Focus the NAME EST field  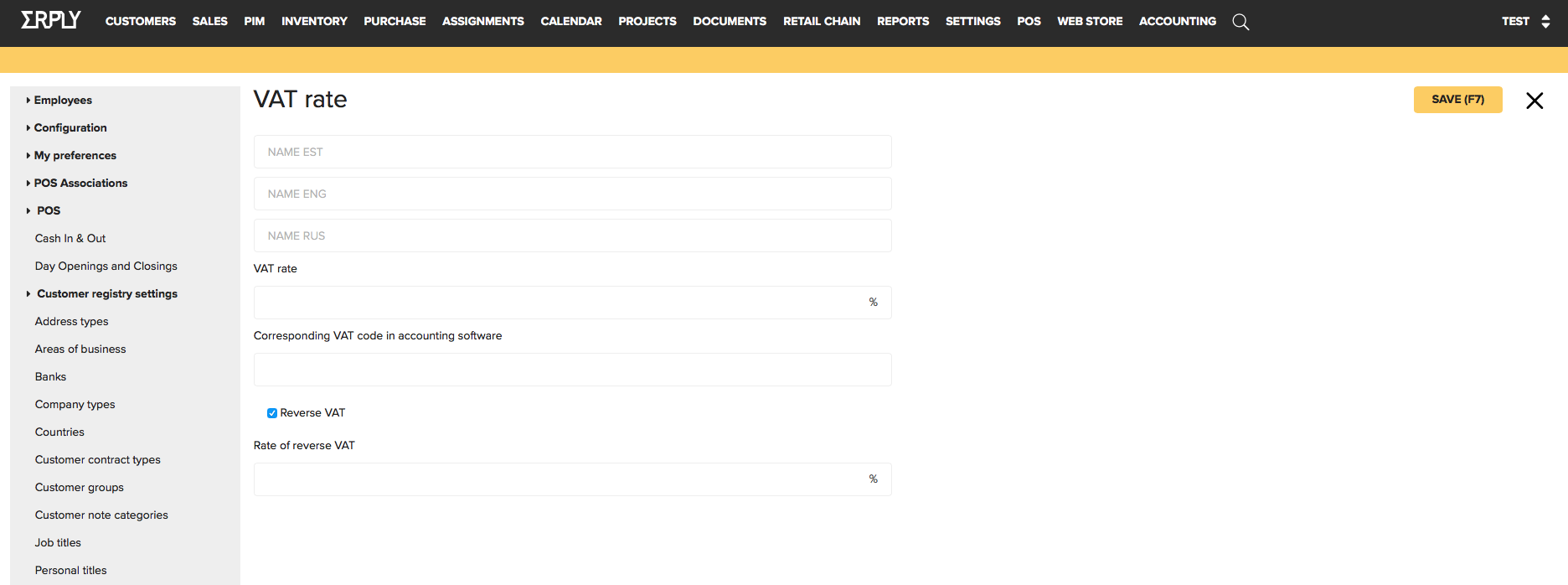573,152
